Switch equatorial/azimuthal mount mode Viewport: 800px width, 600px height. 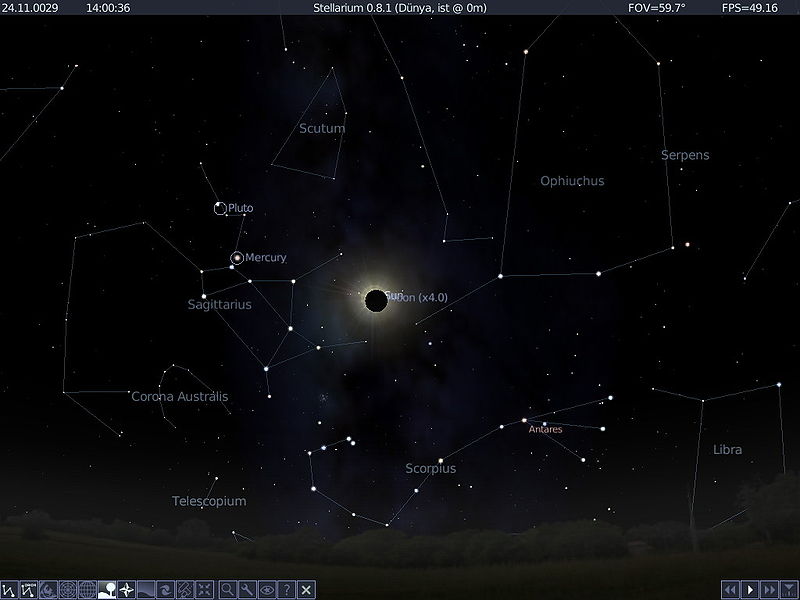click(185, 590)
